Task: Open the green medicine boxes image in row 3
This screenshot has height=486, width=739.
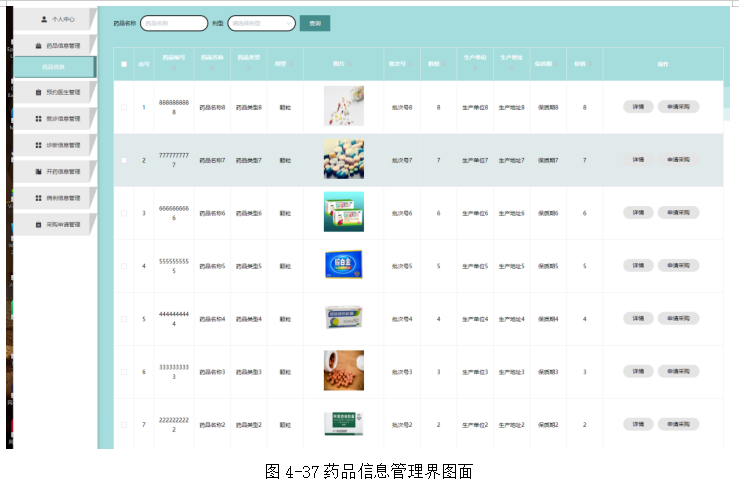Action: coord(344,212)
